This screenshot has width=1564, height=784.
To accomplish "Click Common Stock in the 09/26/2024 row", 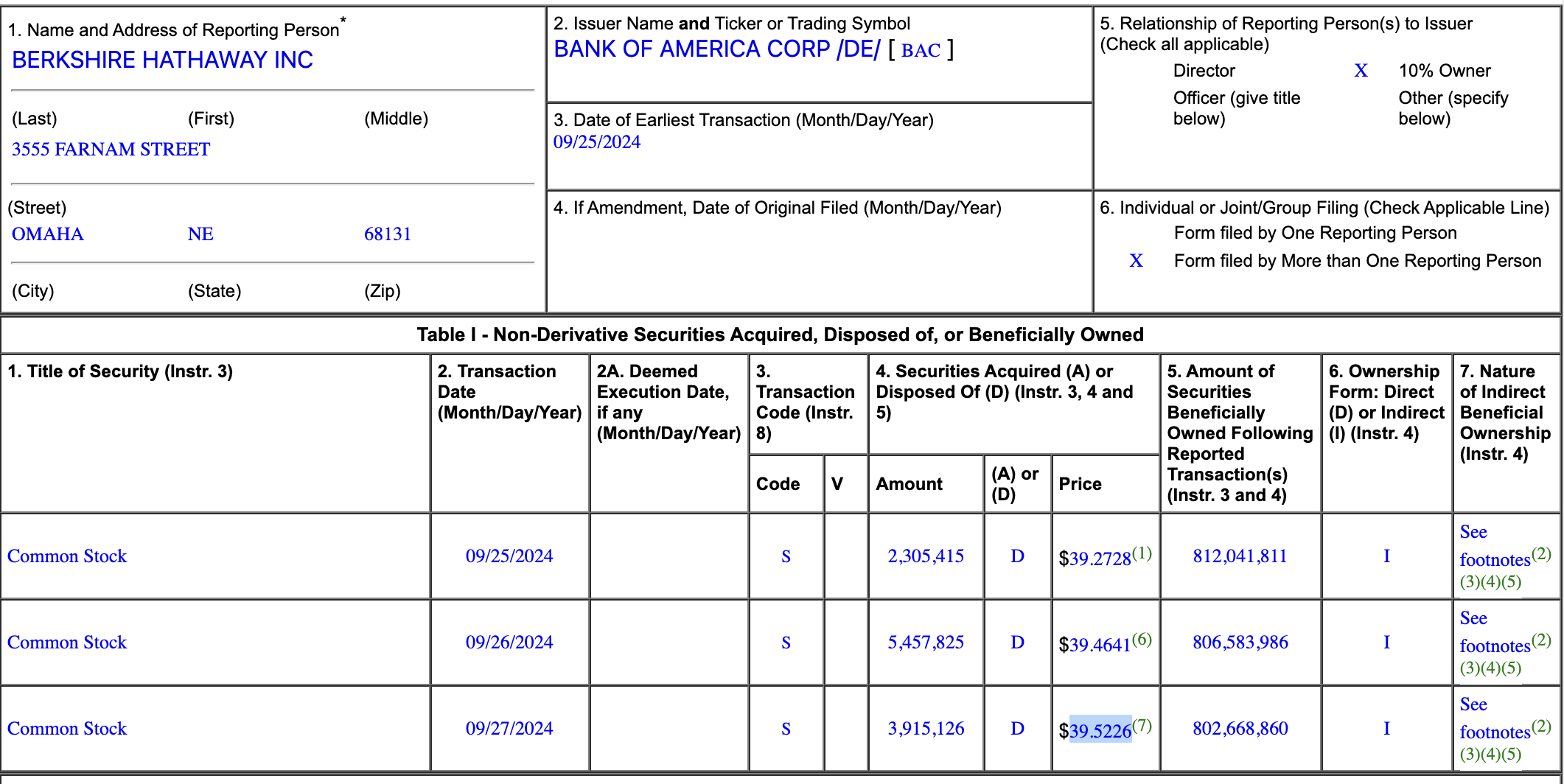I will [67, 643].
